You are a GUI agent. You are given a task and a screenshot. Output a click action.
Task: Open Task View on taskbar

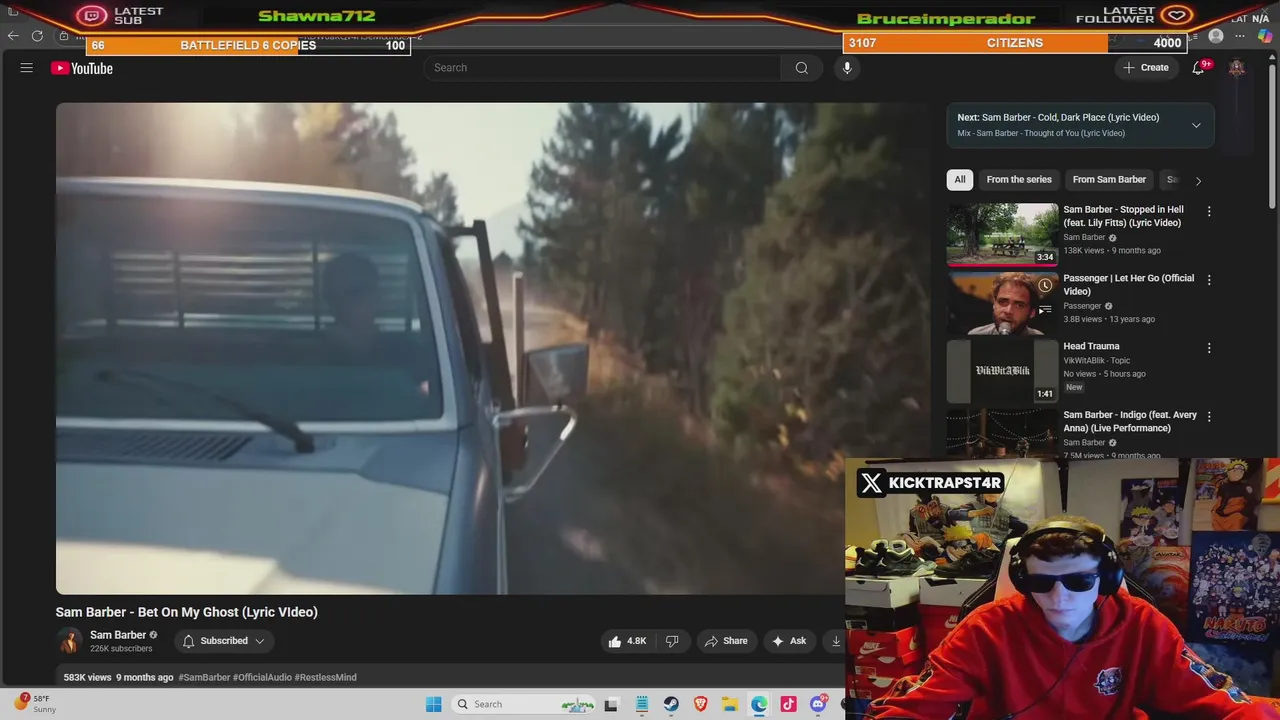[x=611, y=704]
